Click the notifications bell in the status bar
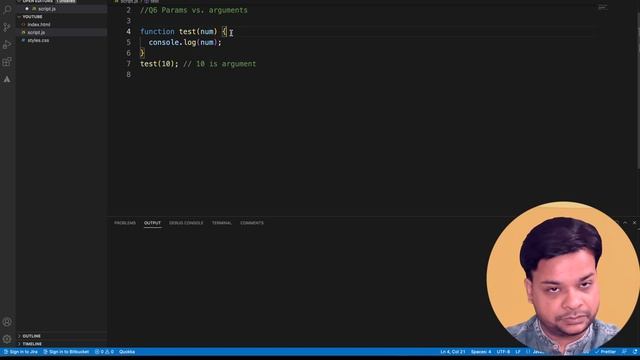The height and width of the screenshot is (360, 640). click(635, 352)
